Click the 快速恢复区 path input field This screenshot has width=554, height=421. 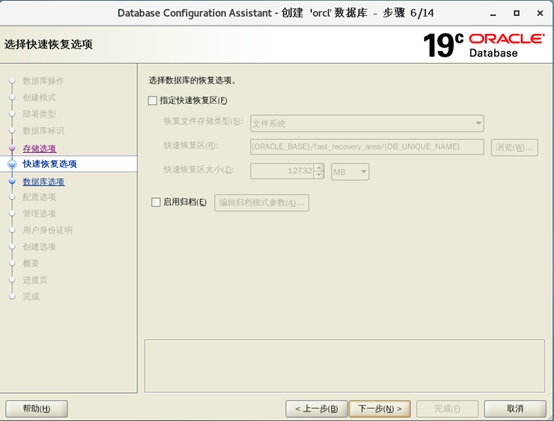[367, 147]
